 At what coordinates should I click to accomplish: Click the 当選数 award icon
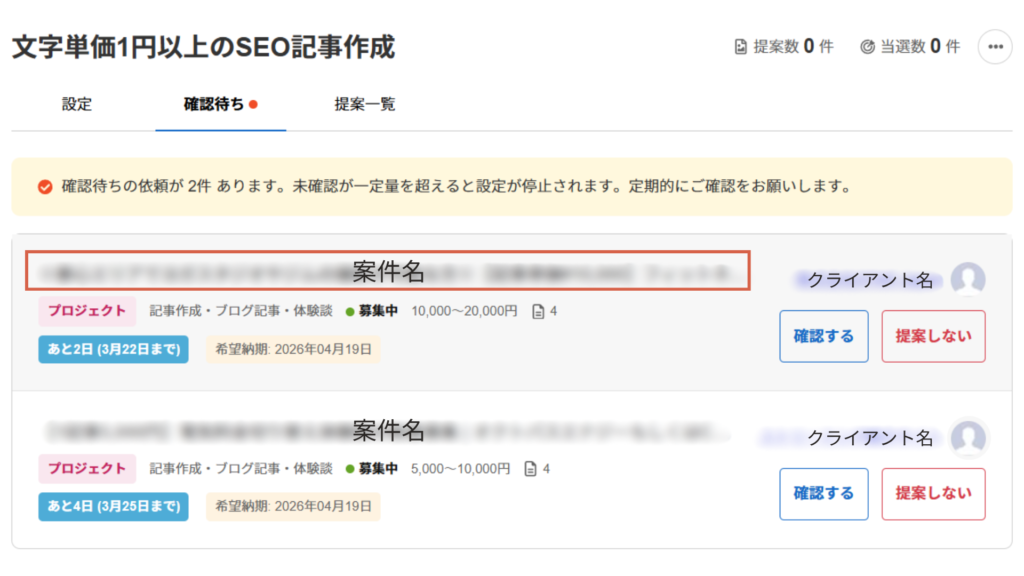coord(867,47)
